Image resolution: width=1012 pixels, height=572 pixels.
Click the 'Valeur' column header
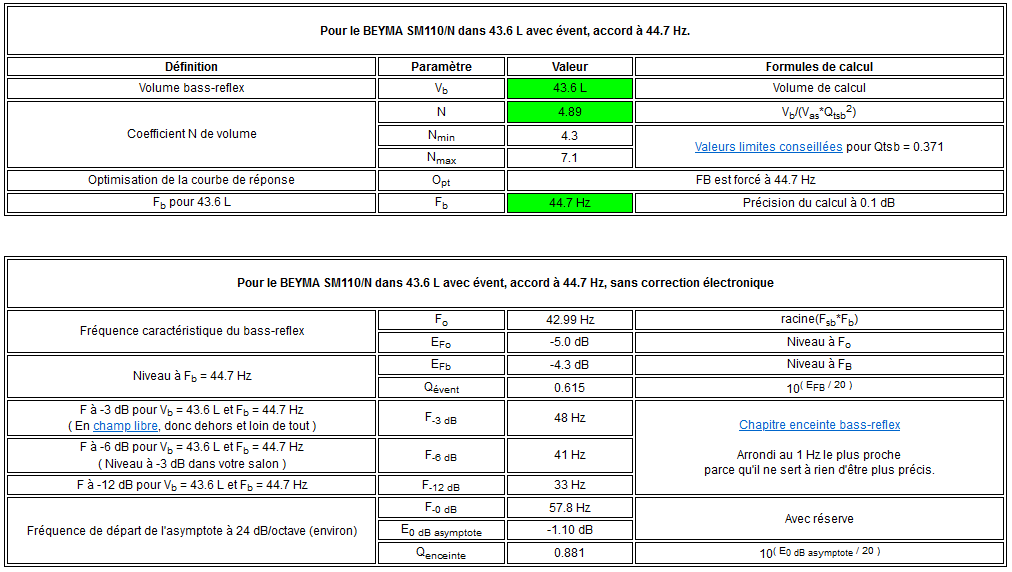point(569,66)
